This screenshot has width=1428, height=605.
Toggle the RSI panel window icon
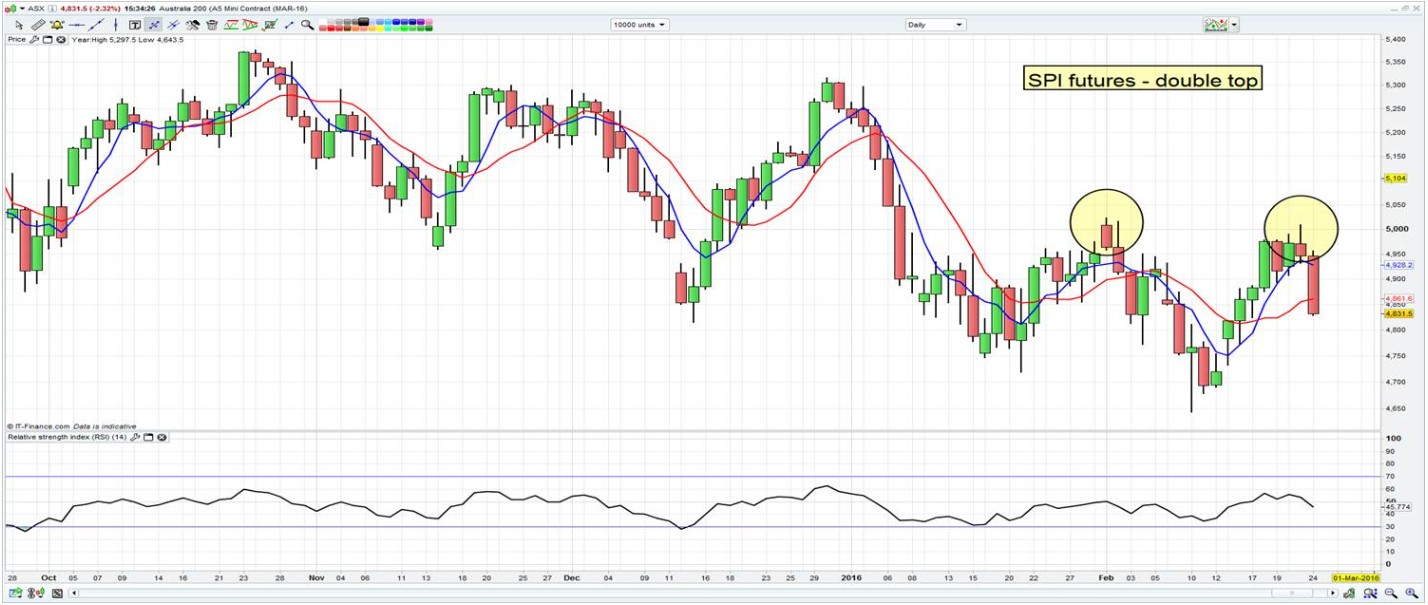(x=149, y=437)
